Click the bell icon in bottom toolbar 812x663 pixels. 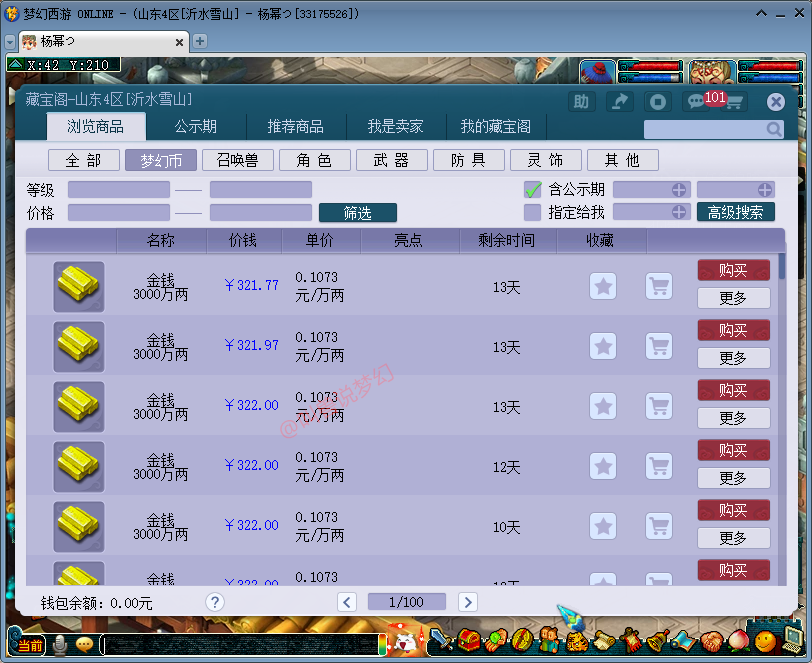[657, 641]
